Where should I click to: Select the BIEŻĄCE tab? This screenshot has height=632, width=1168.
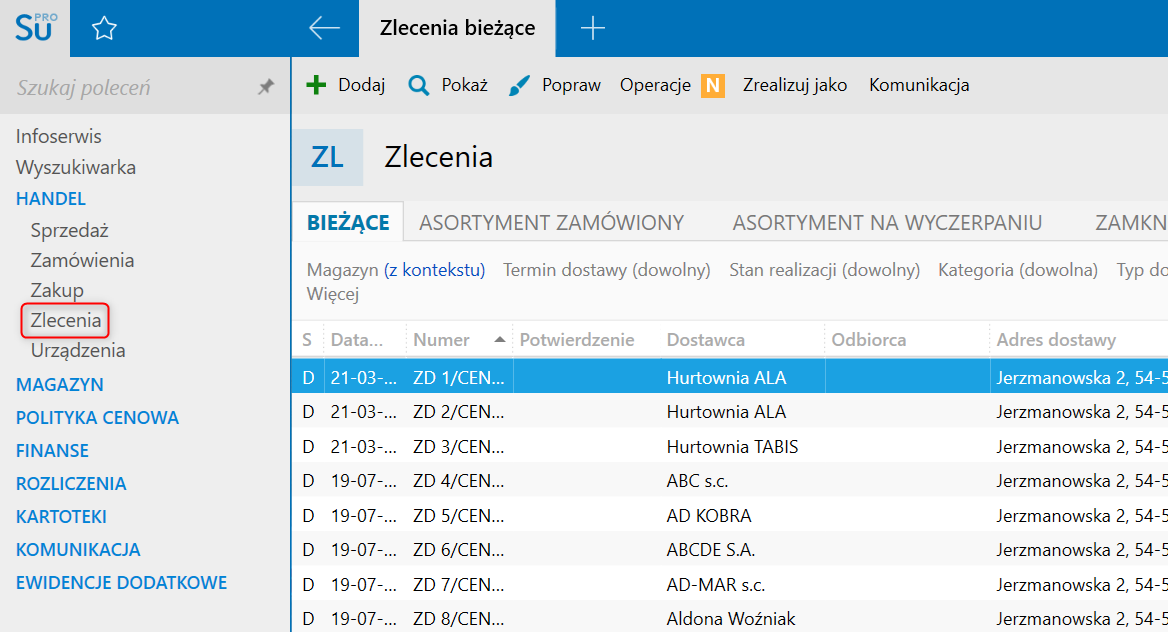[x=348, y=222]
